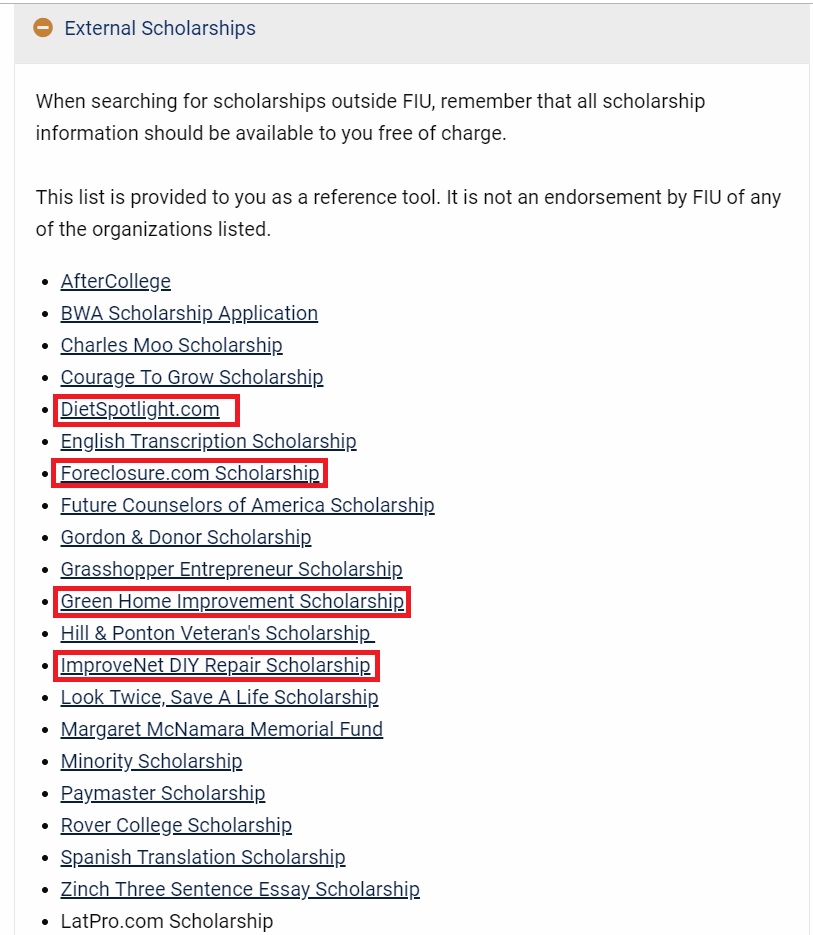
Task: Open Zinch Three Sentence Essay Scholarship
Action: (x=240, y=889)
